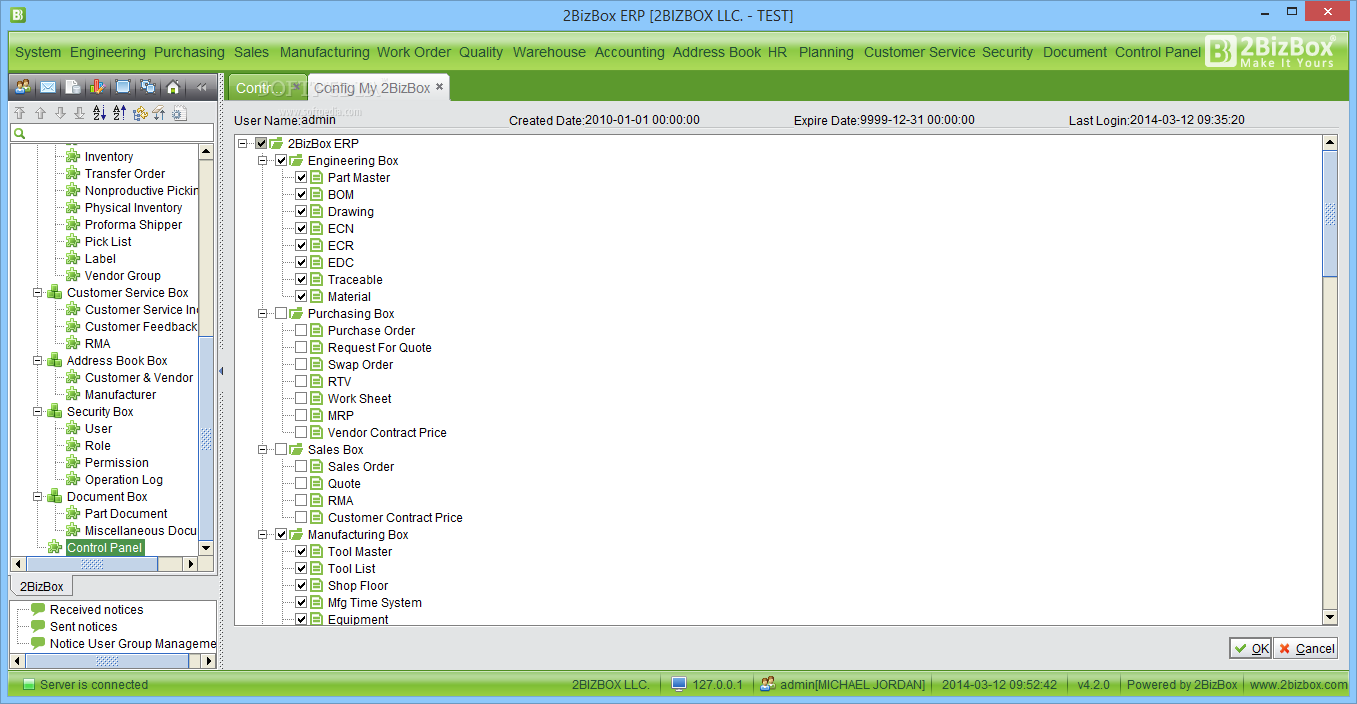Click the status bar monitor icon
The height and width of the screenshot is (704, 1357).
coord(679,684)
